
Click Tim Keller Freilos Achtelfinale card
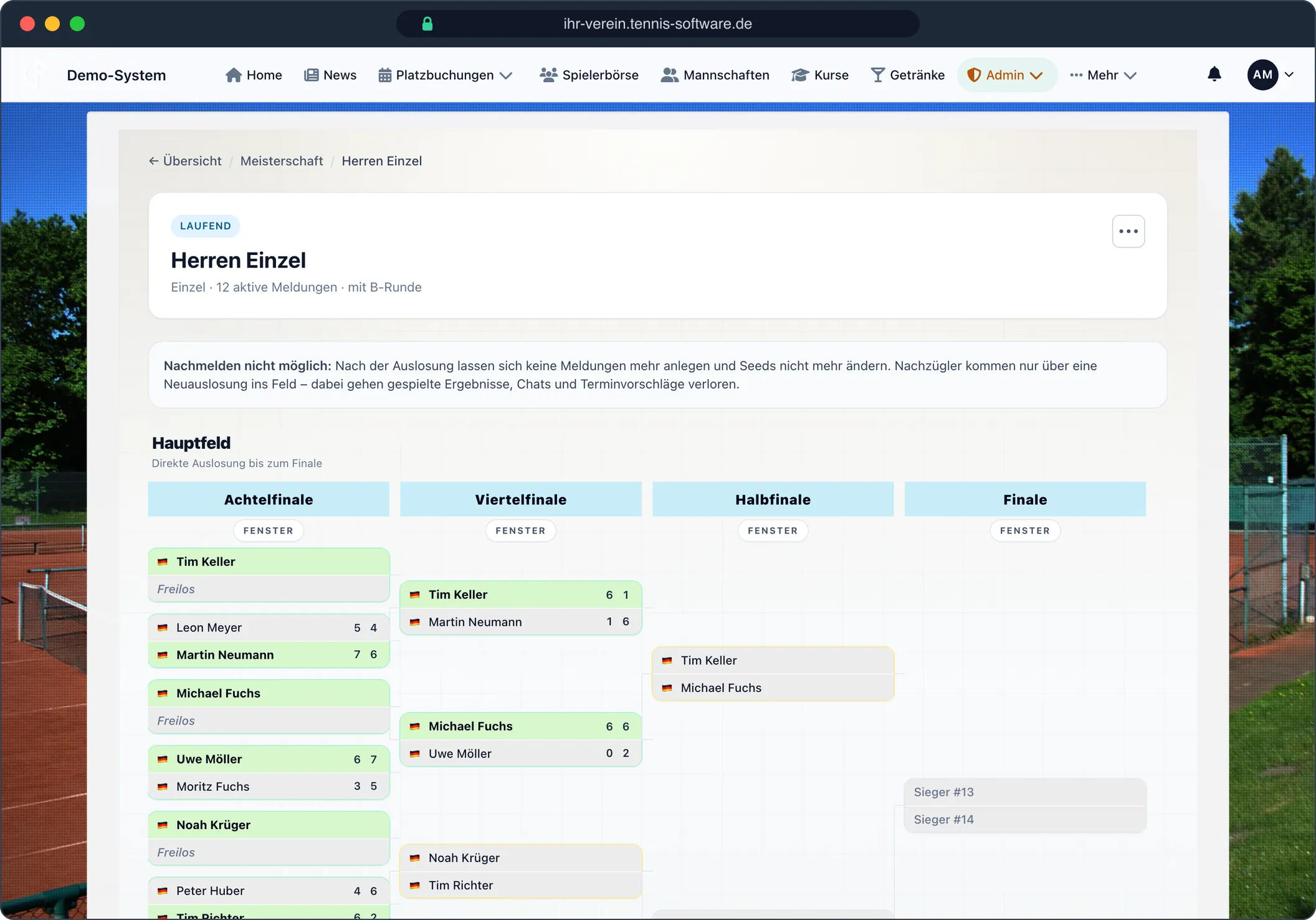(x=269, y=575)
